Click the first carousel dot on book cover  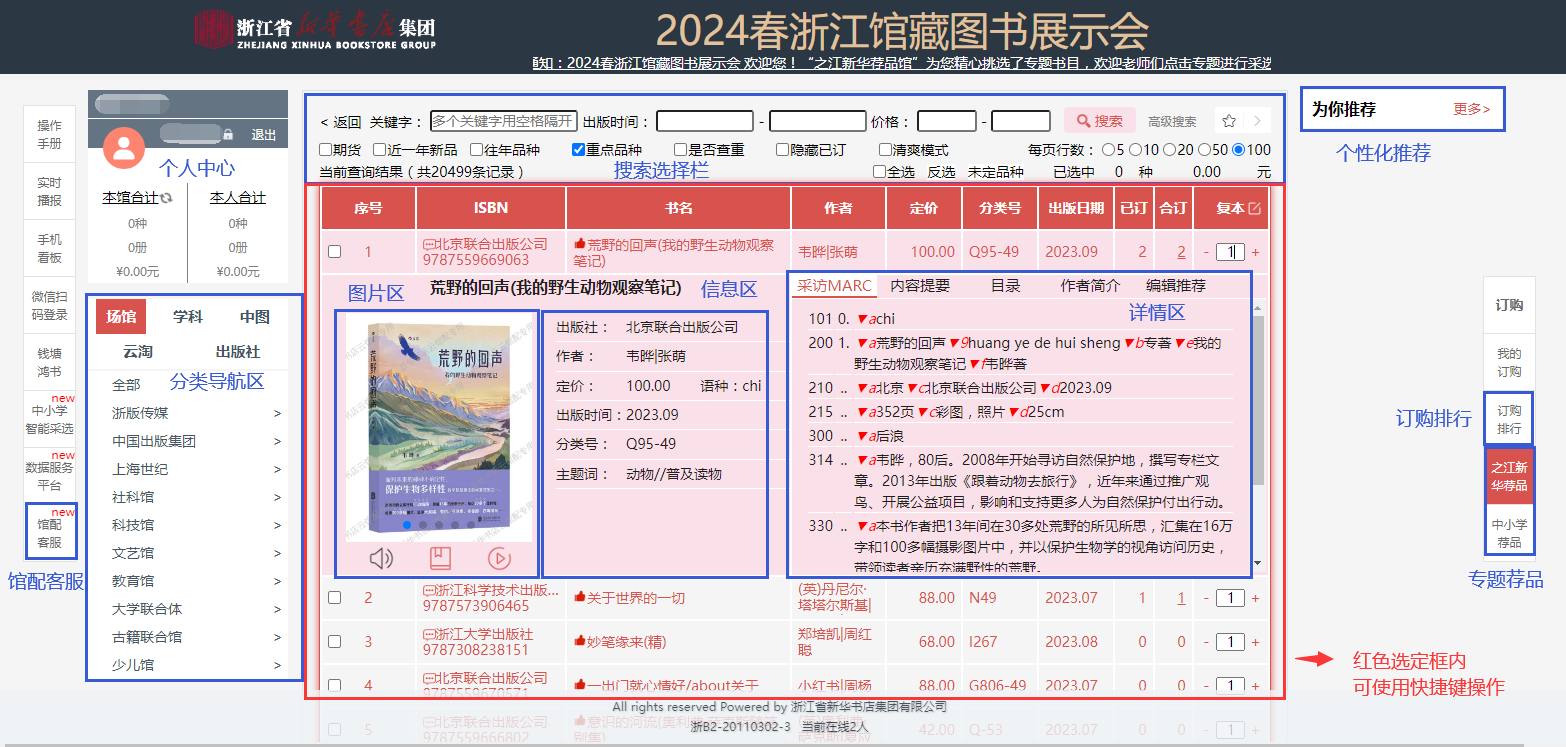[x=407, y=524]
